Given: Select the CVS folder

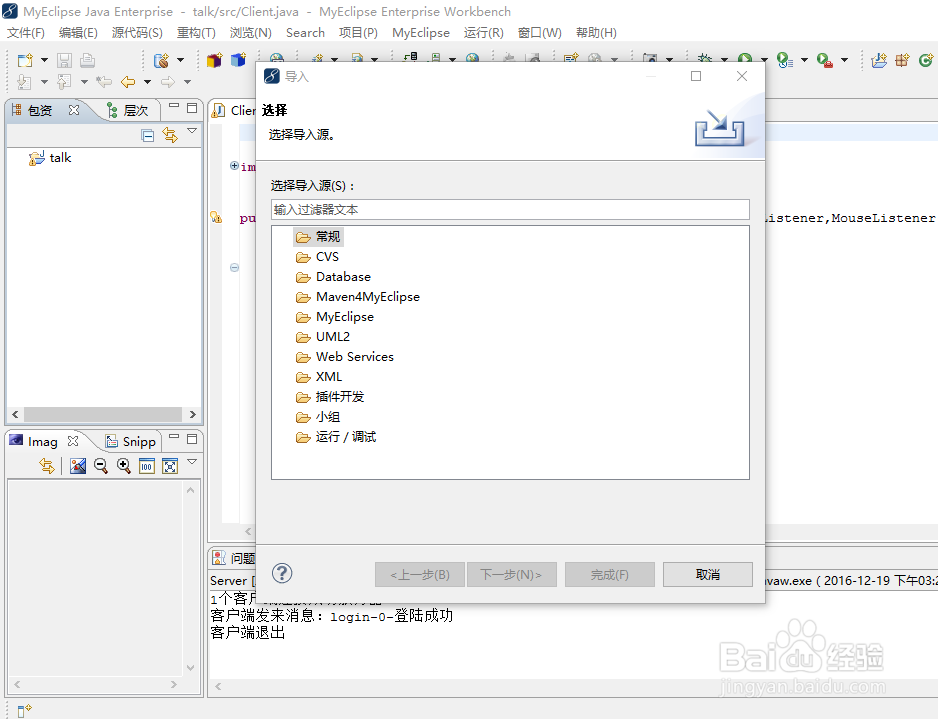Looking at the screenshot, I should pos(317,257).
